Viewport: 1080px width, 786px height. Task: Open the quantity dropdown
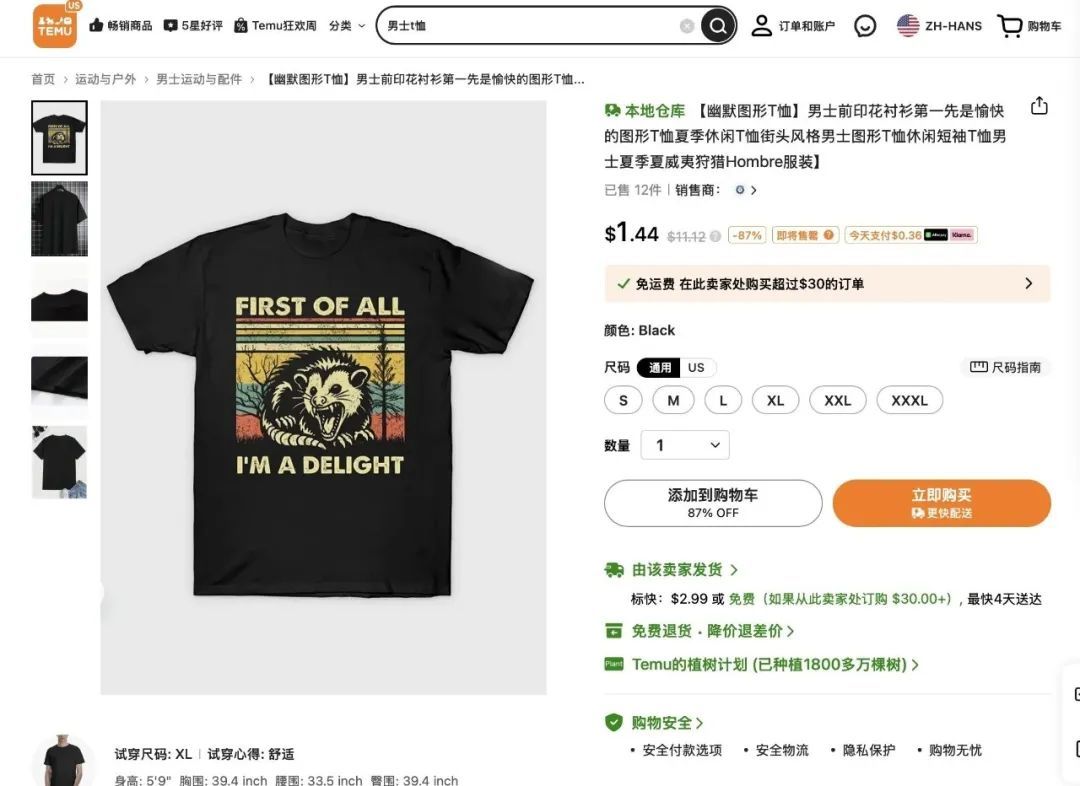click(x=685, y=445)
